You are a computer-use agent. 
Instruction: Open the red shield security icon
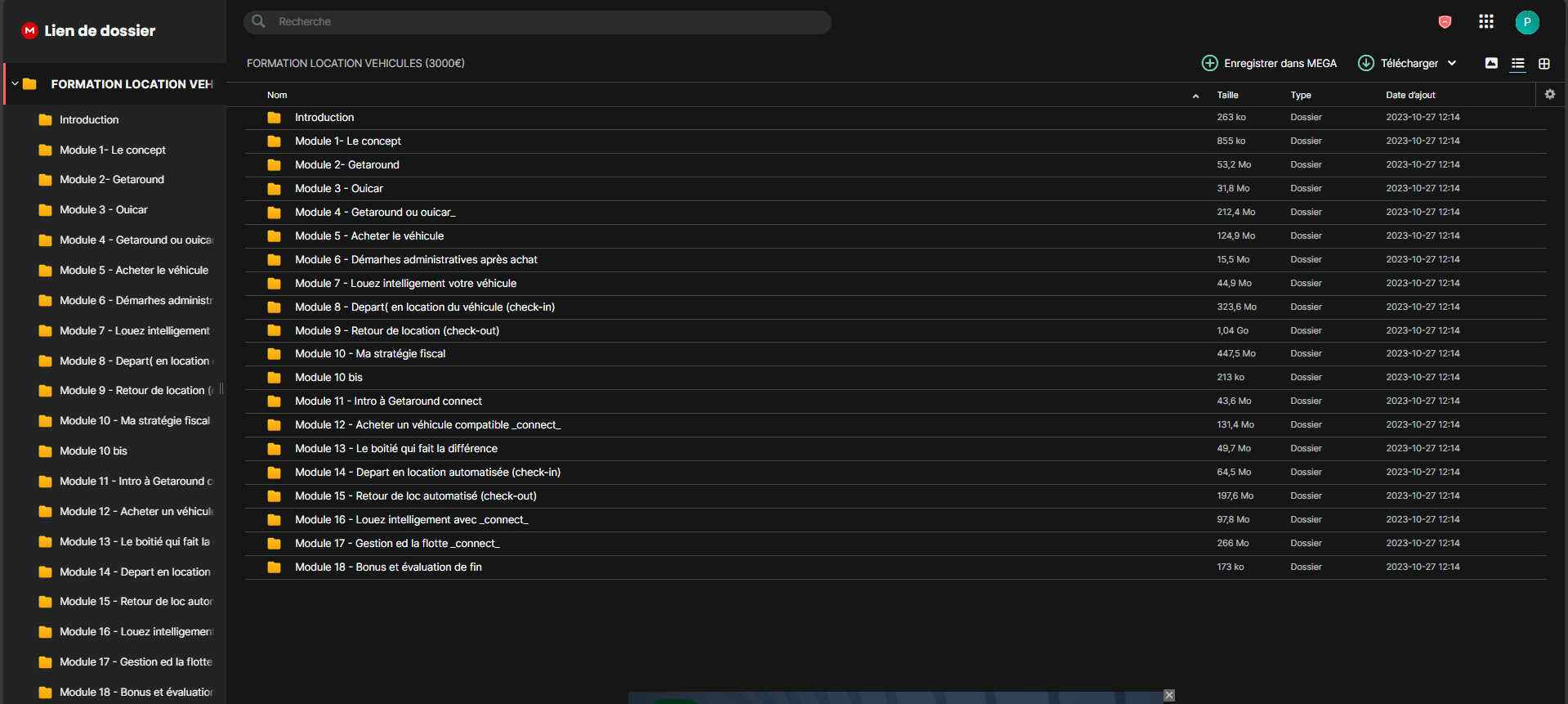(1445, 22)
